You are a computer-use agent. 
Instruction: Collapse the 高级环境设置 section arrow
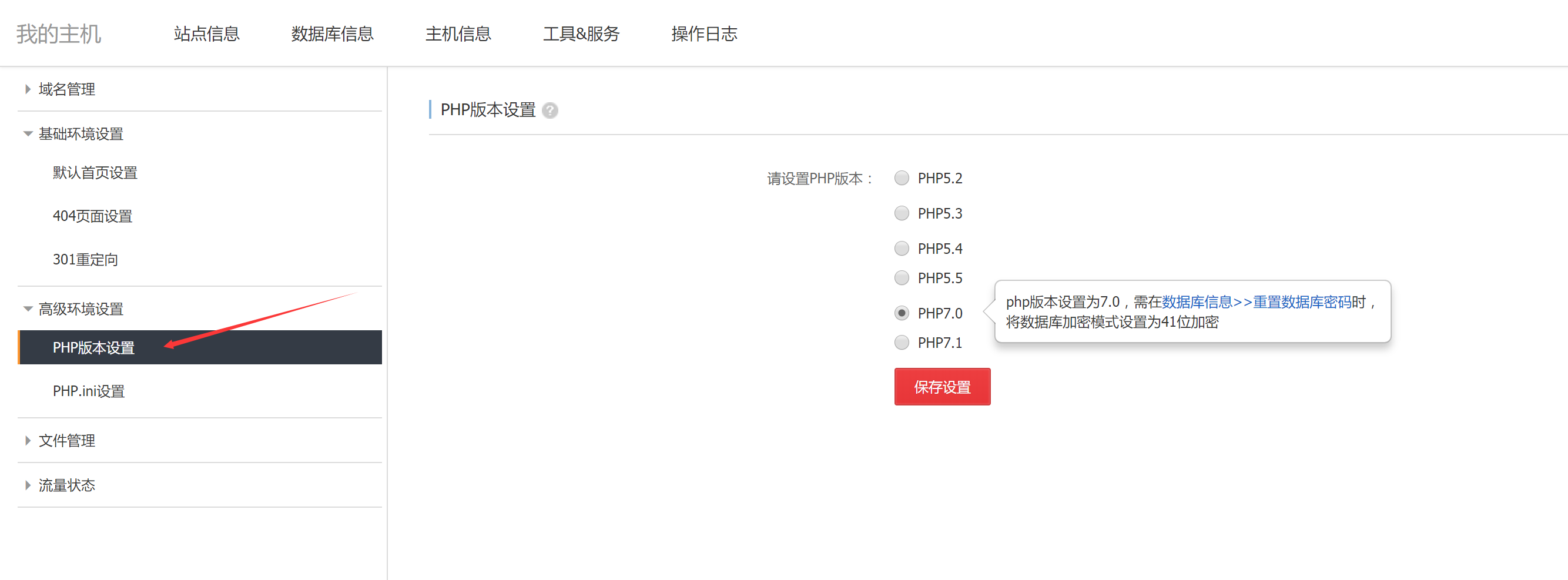(x=28, y=309)
